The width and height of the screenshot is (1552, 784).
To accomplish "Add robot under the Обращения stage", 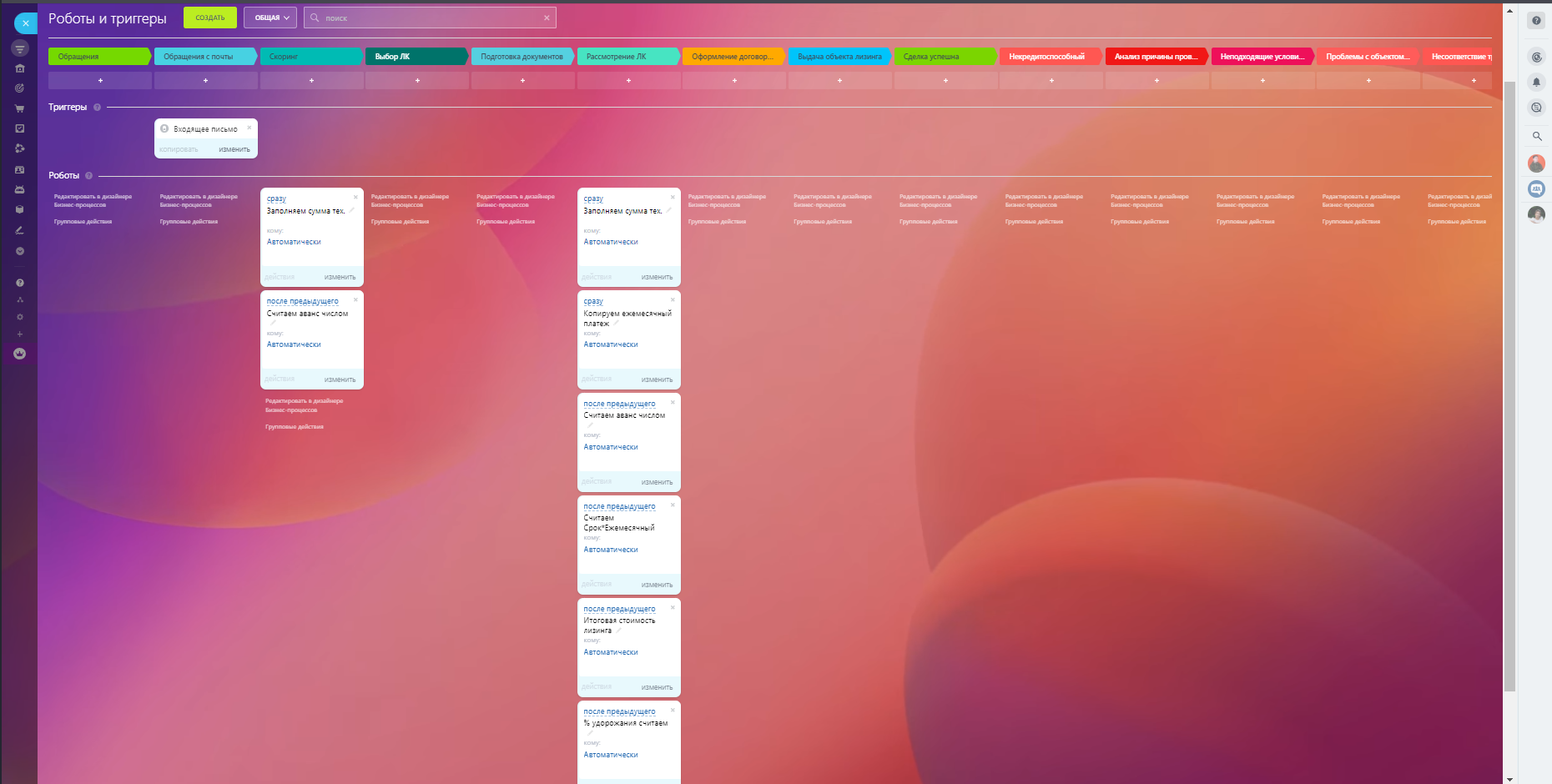I will click(x=100, y=80).
